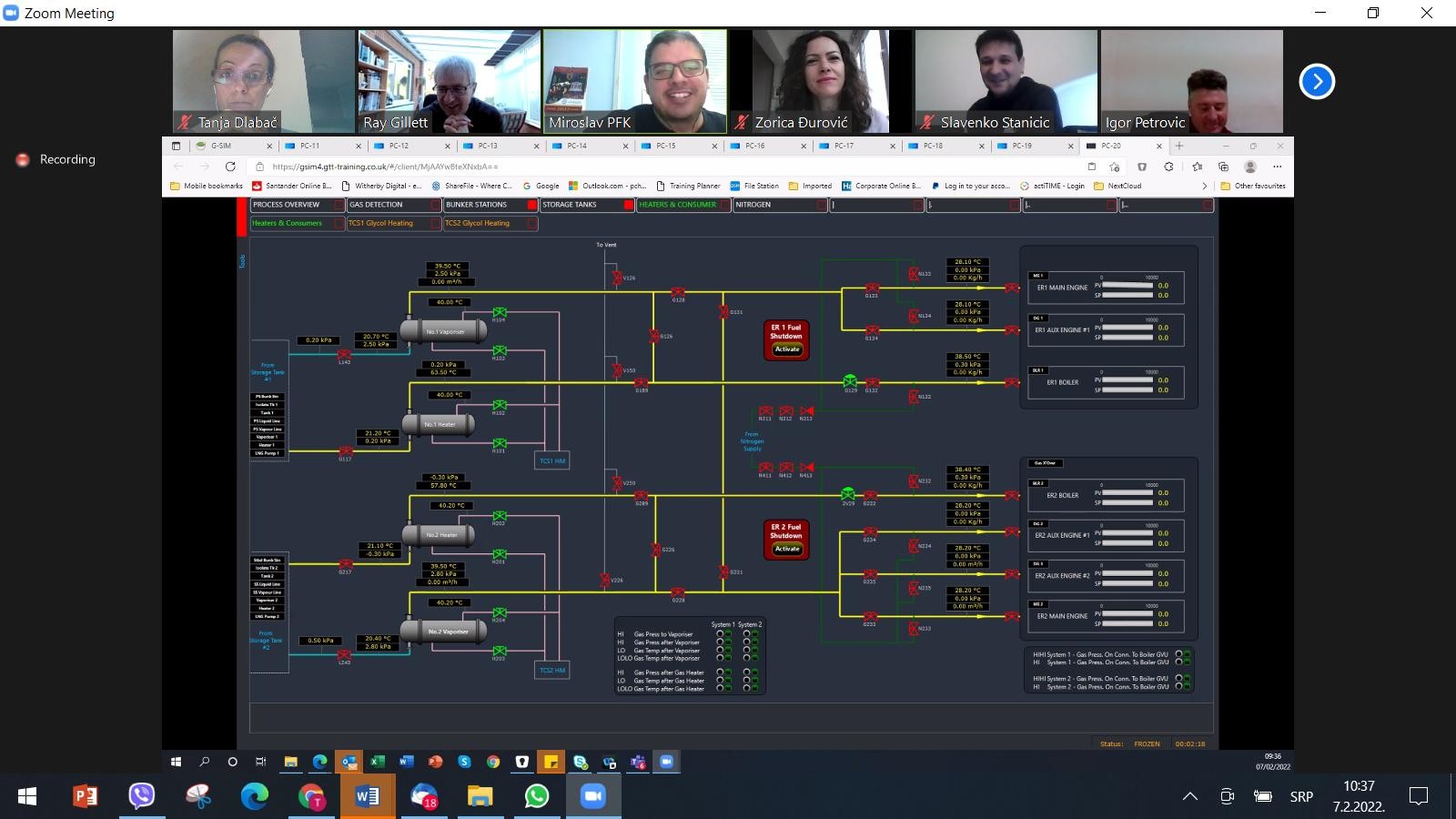The height and width of the screenshot is (819, 1456).
Task: Select valve G235 to ER2 aux engine #2
Action: [x=870, y=574]
